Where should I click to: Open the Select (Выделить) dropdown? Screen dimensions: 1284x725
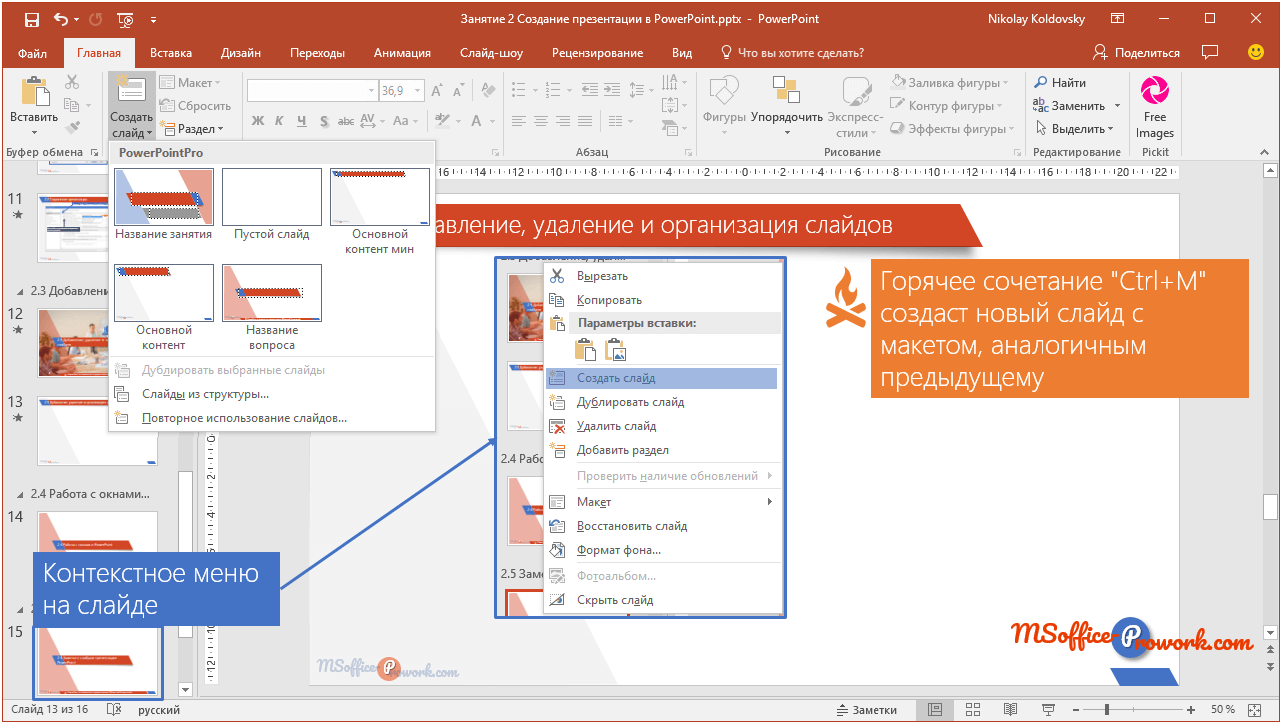tap(1074, 129)
